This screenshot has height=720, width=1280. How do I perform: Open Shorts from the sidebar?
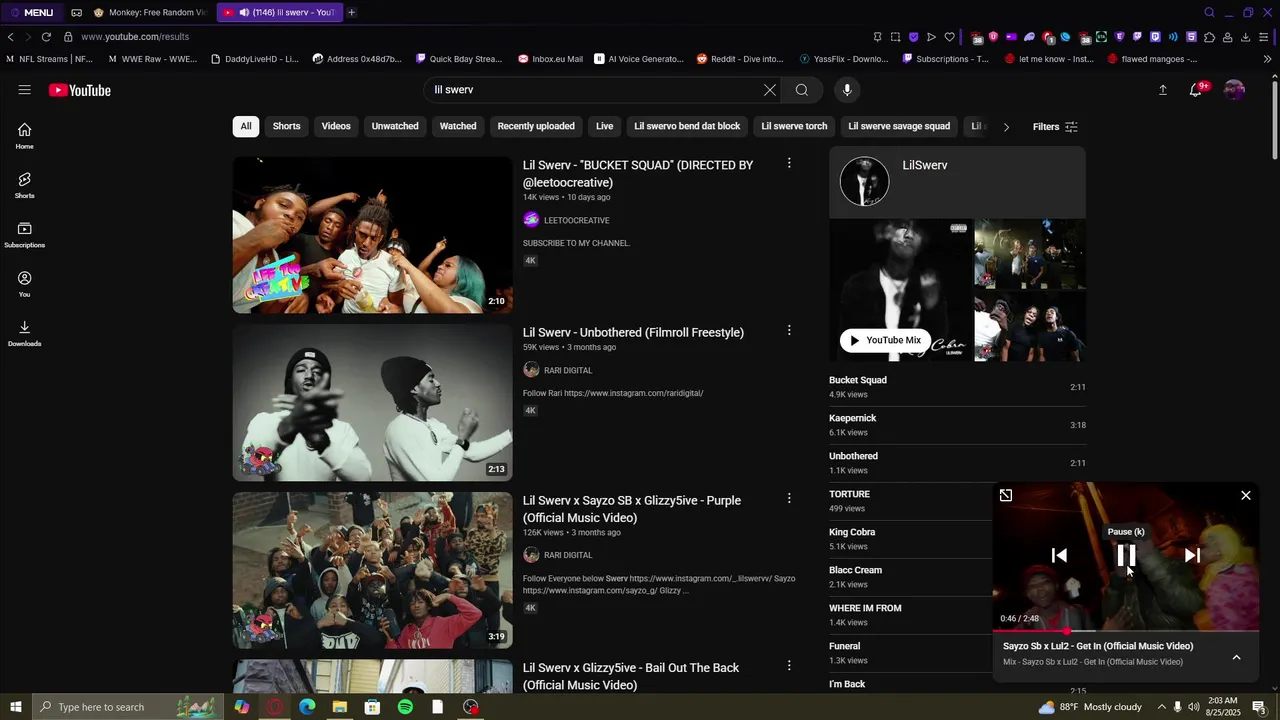[x=24, y=185]
